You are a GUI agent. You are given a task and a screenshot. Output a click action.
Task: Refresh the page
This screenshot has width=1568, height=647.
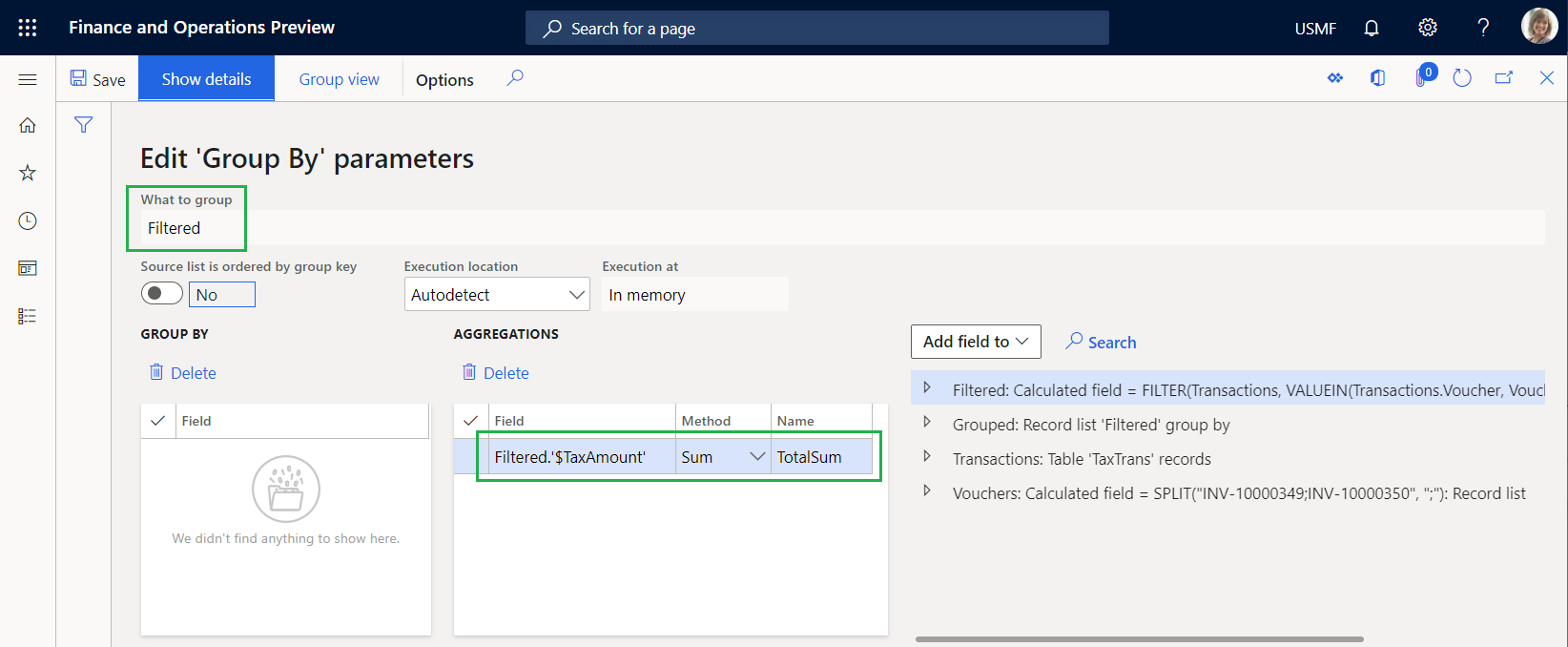coord(1462,78)
